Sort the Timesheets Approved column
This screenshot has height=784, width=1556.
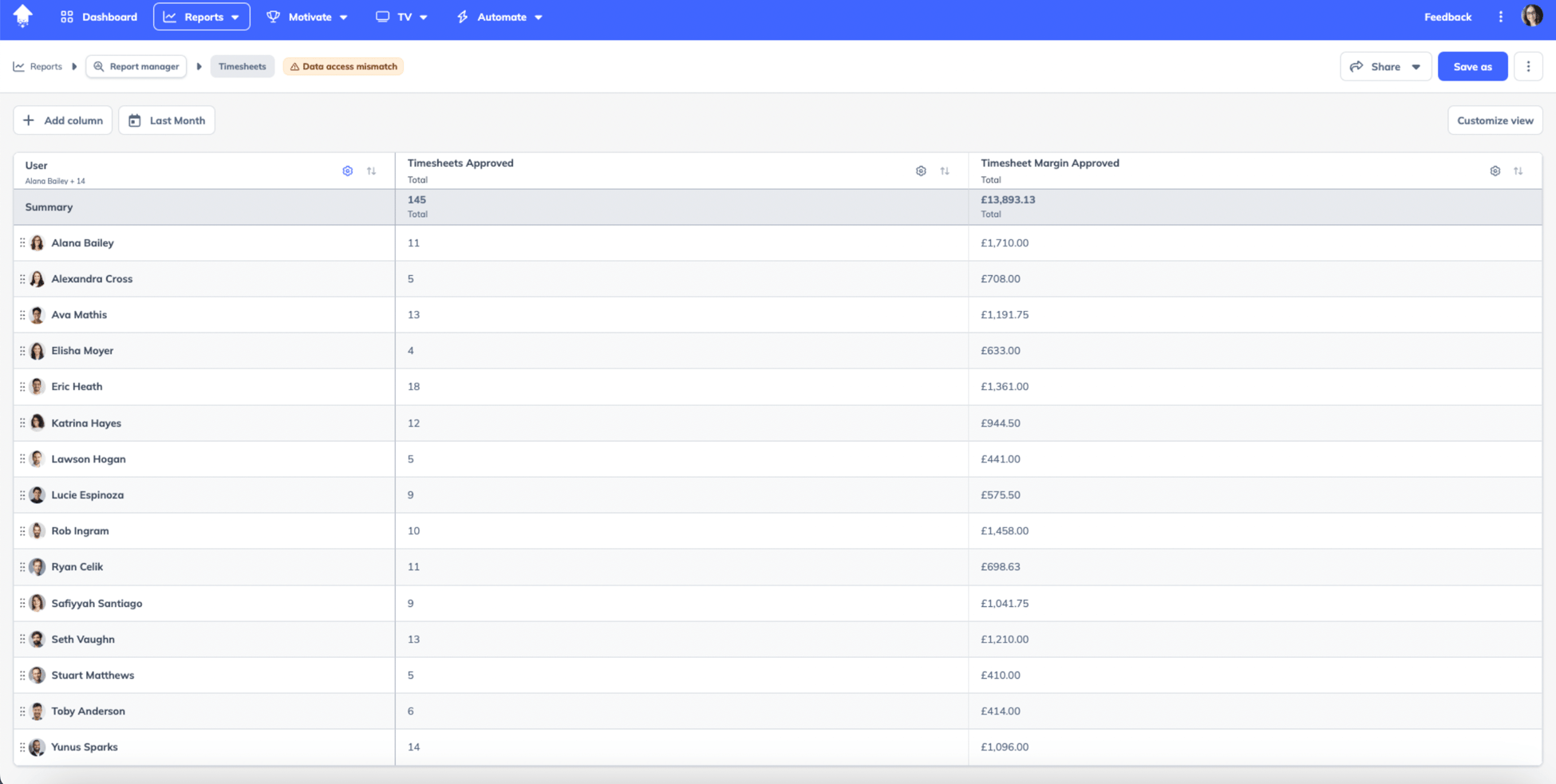pyautogui.click(x=946, y=171)
